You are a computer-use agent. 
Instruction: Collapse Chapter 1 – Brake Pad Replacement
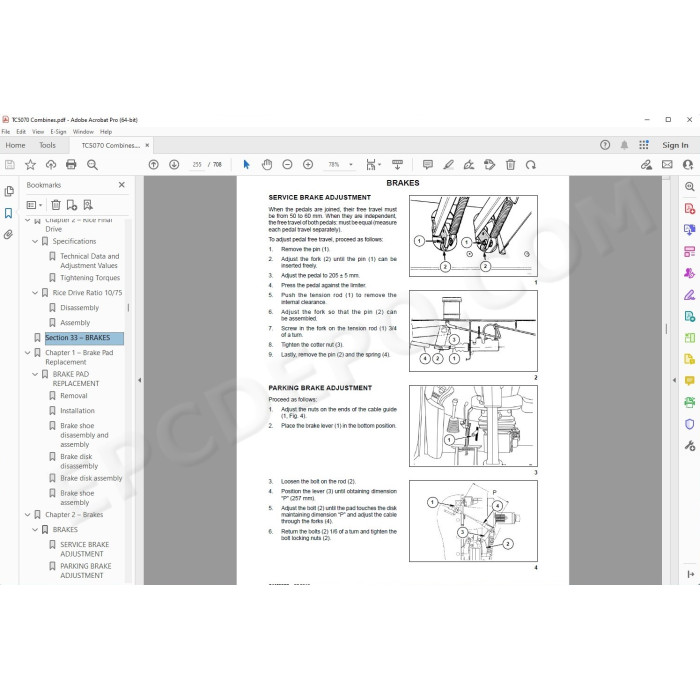pyautogui.click(x=28, y=353)
